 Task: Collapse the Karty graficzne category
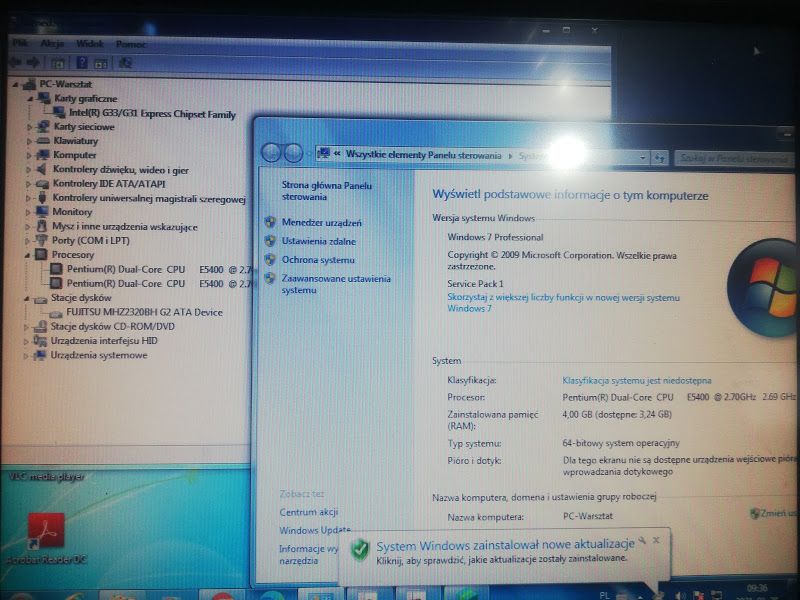[30, 99]
